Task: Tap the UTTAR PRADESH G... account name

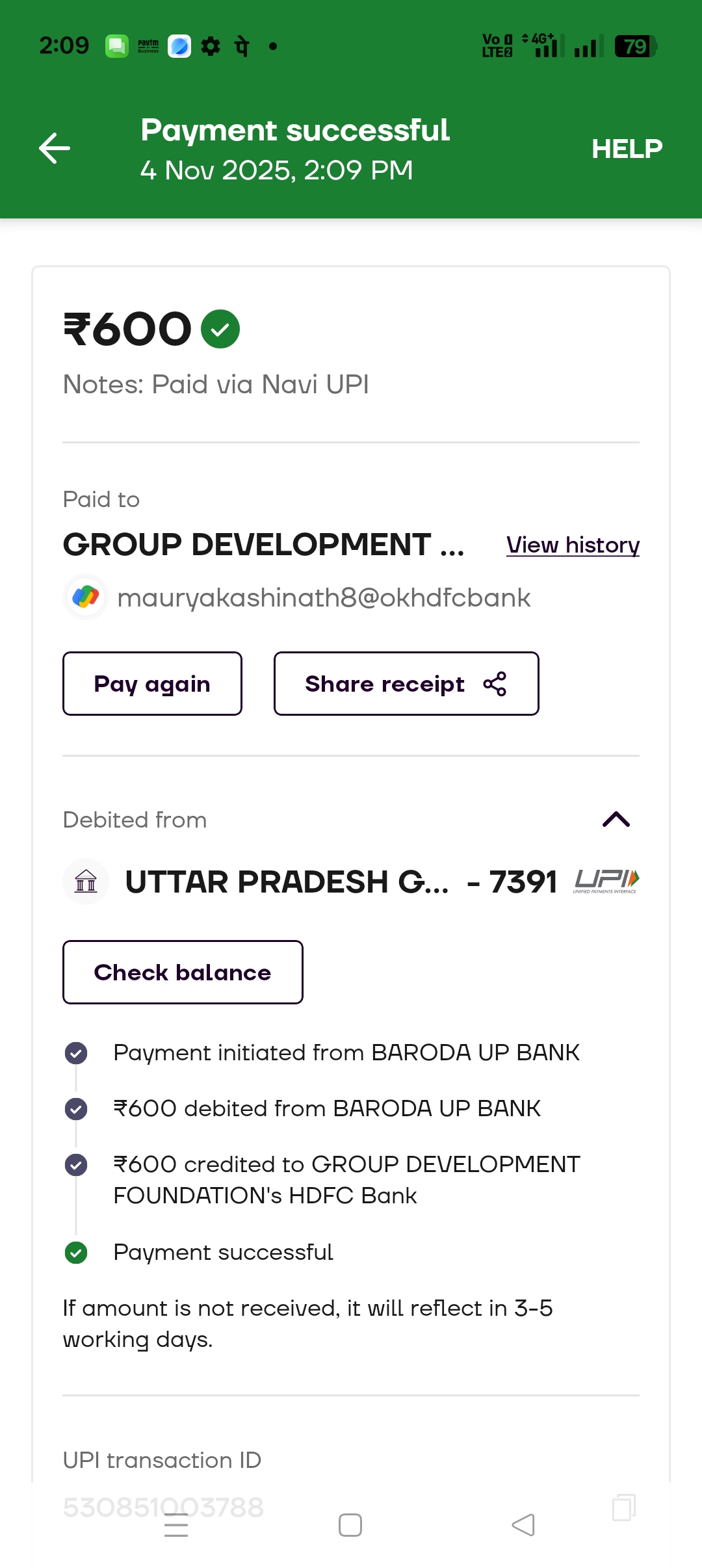Action: pyautogui.click(x=287, y=882)
